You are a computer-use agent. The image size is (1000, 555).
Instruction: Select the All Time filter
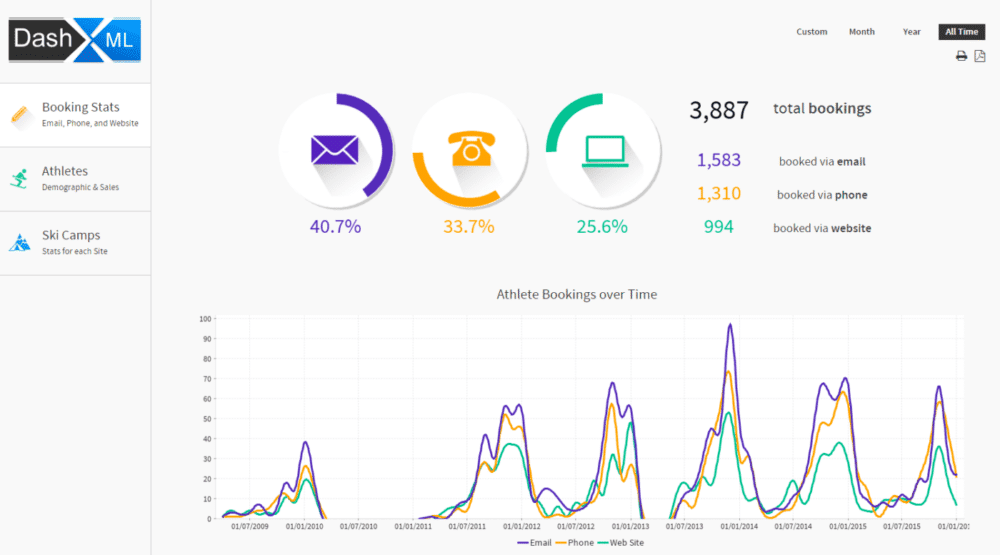pyautogui.click(x=961, y=32)
